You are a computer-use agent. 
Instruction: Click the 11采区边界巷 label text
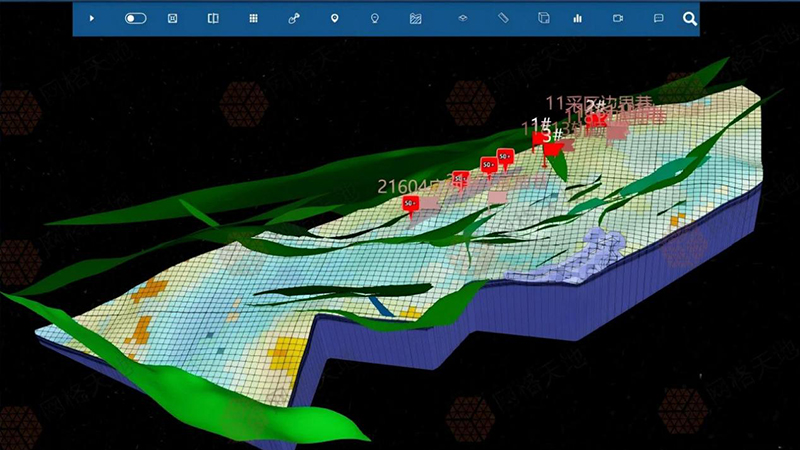599,104
